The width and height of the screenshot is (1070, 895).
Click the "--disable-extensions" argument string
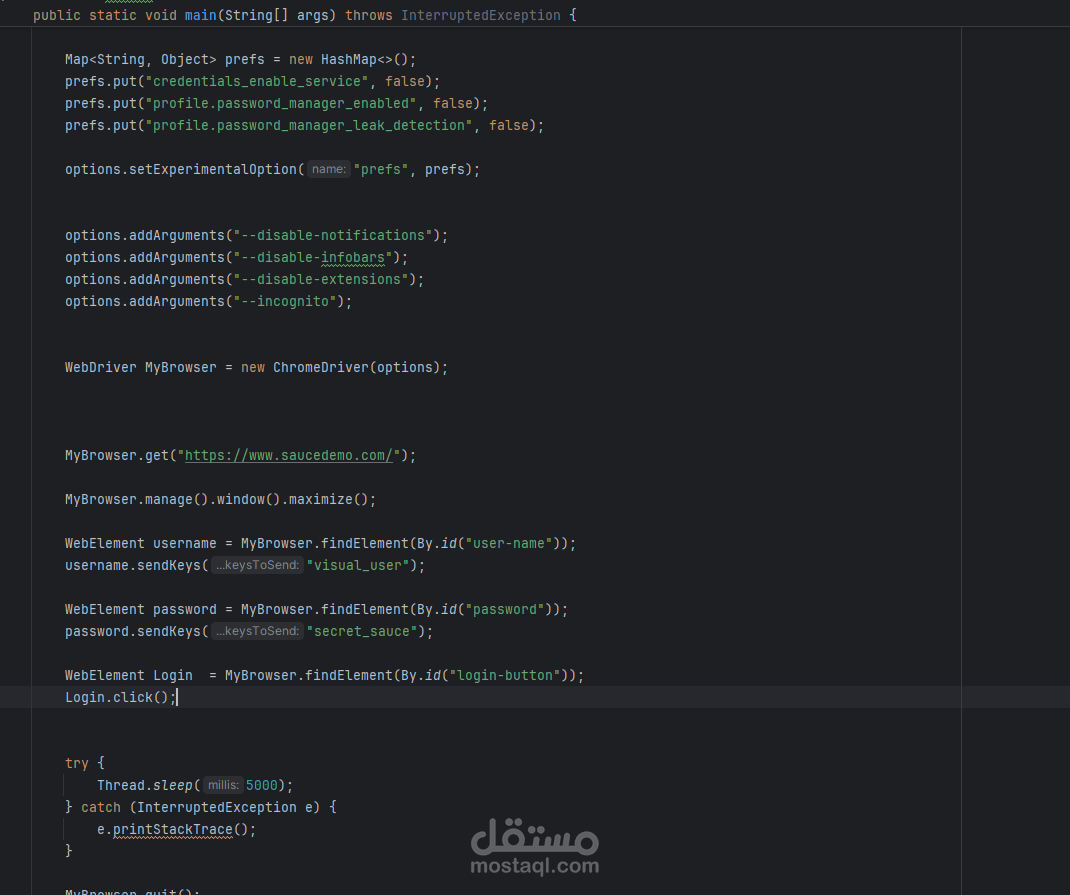(321, 279)
